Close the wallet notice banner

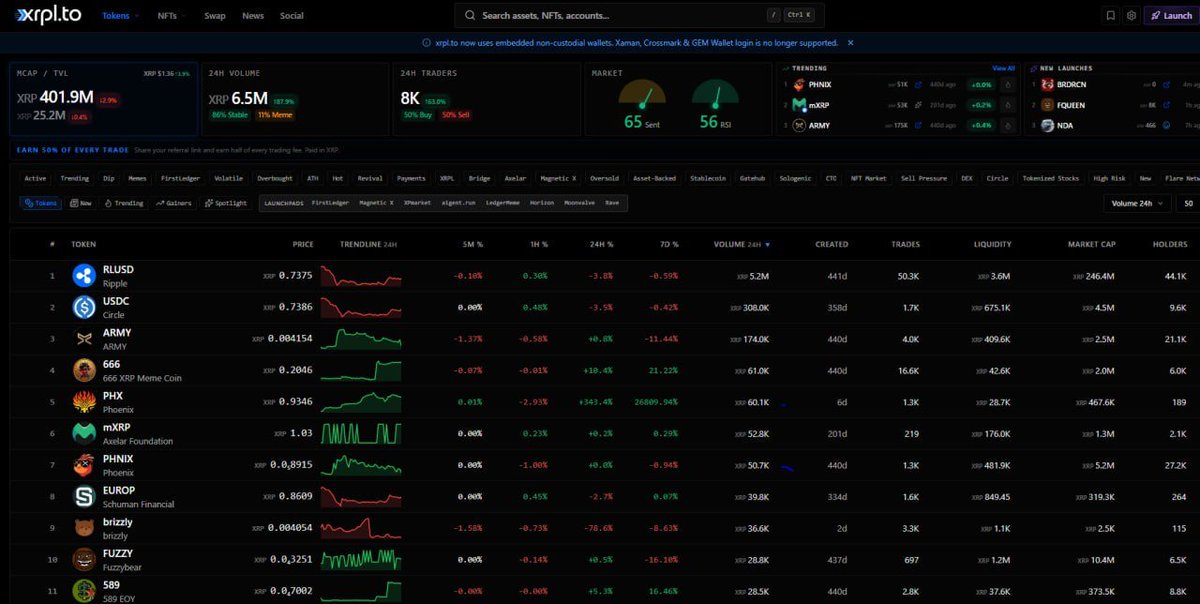[x=850, y=43]
